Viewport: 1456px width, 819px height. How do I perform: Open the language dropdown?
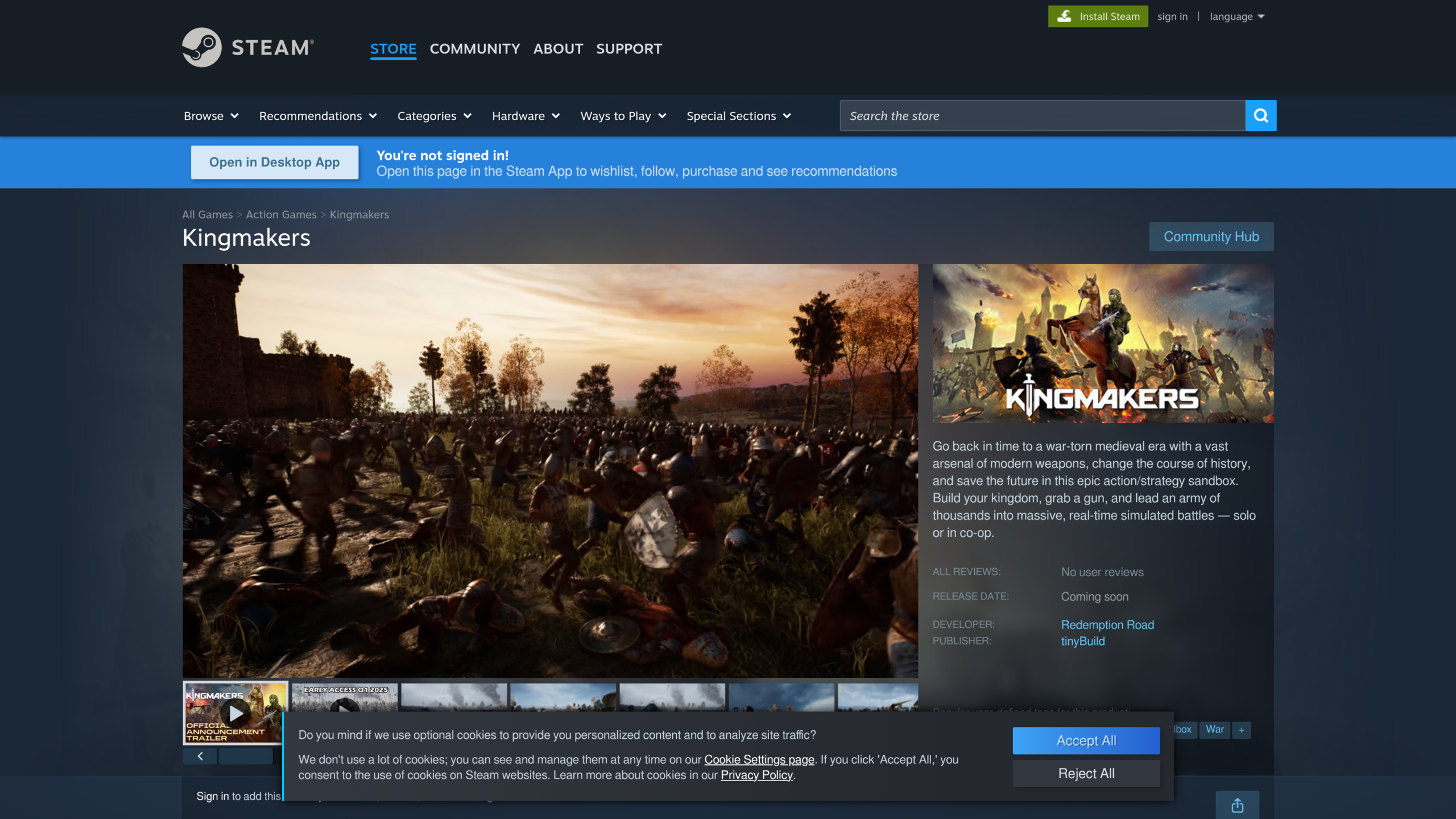[x=1237, y=16]
